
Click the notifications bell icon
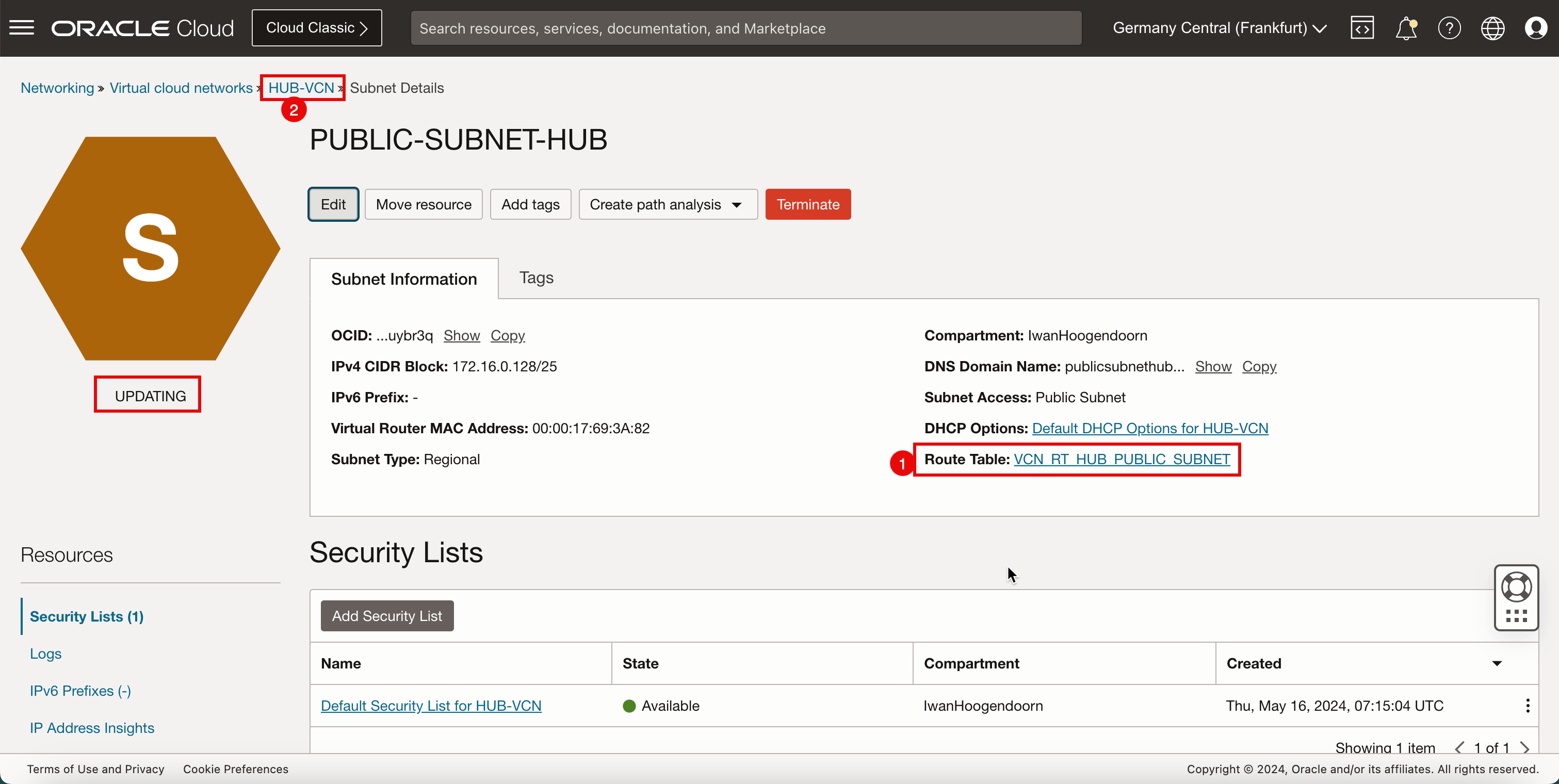point(1405,28)
